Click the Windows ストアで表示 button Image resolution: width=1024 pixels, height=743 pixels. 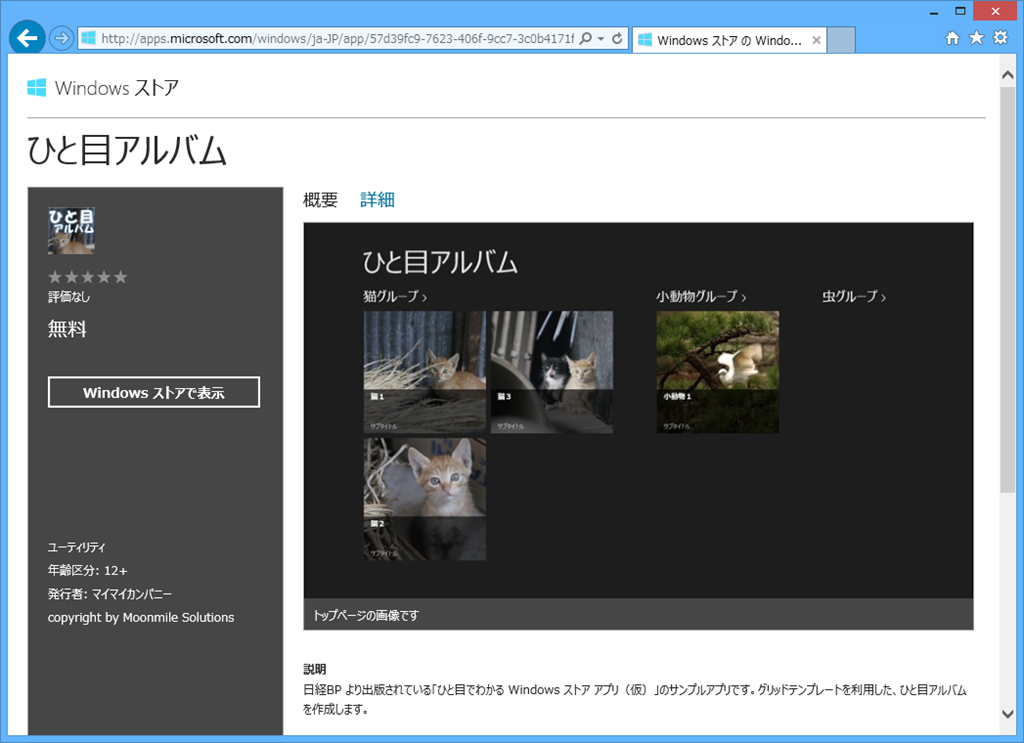tap(153, 393)
